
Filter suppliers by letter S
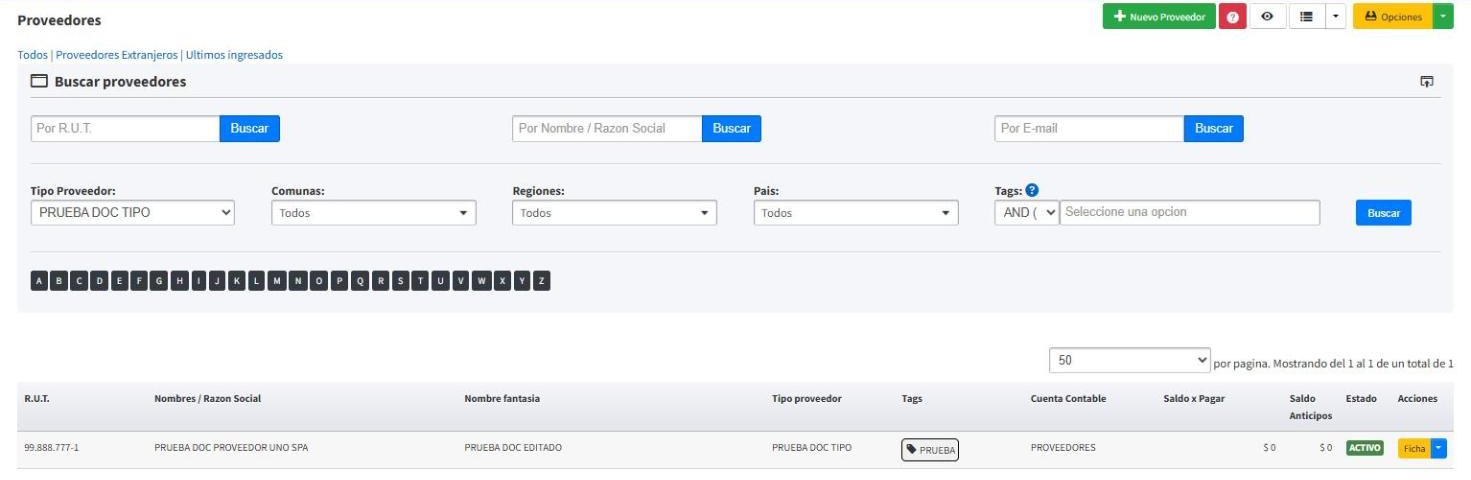(x=401, y=282)
